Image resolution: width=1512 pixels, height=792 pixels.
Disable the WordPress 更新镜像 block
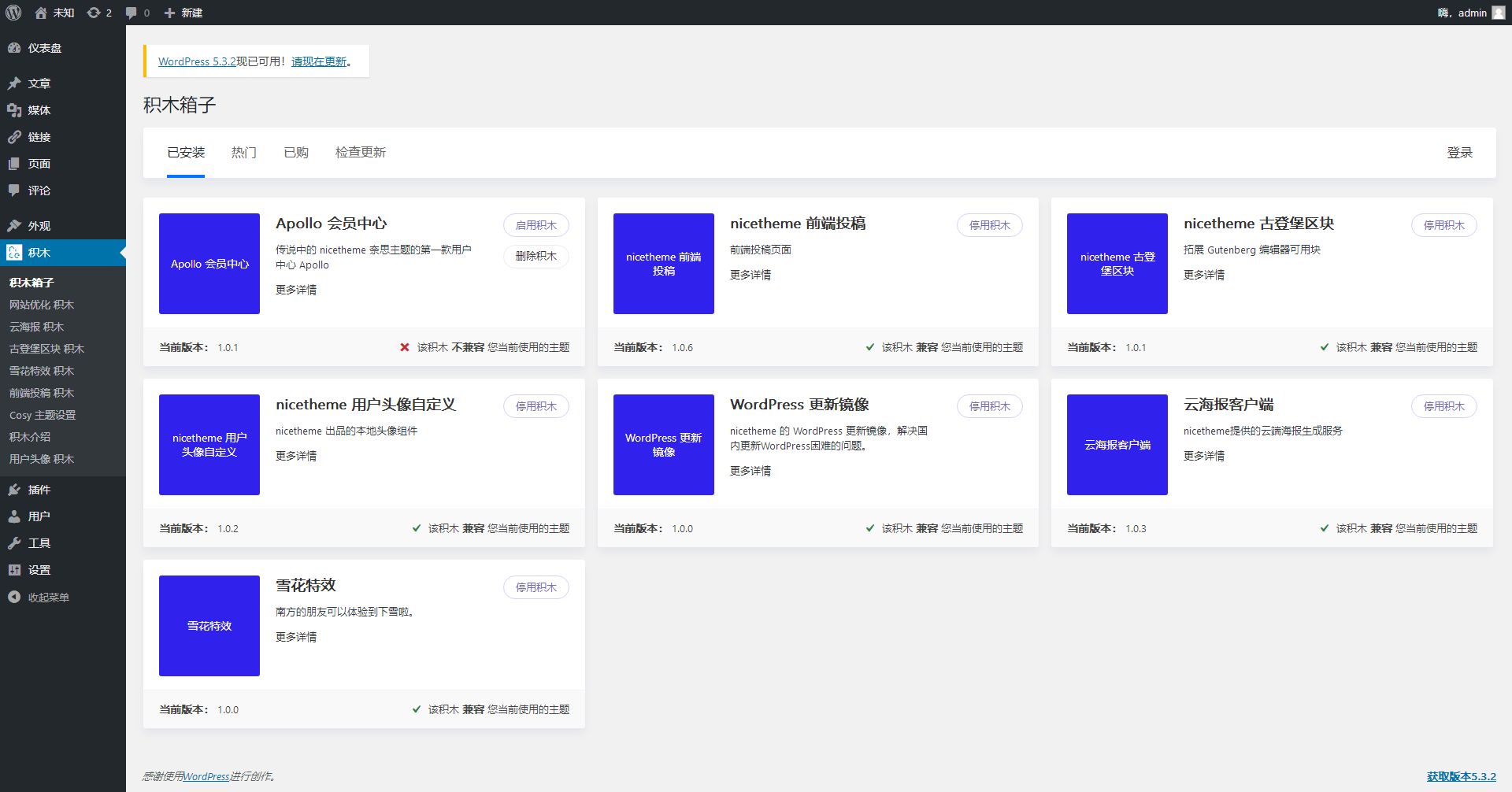click(x=989, y=405)
